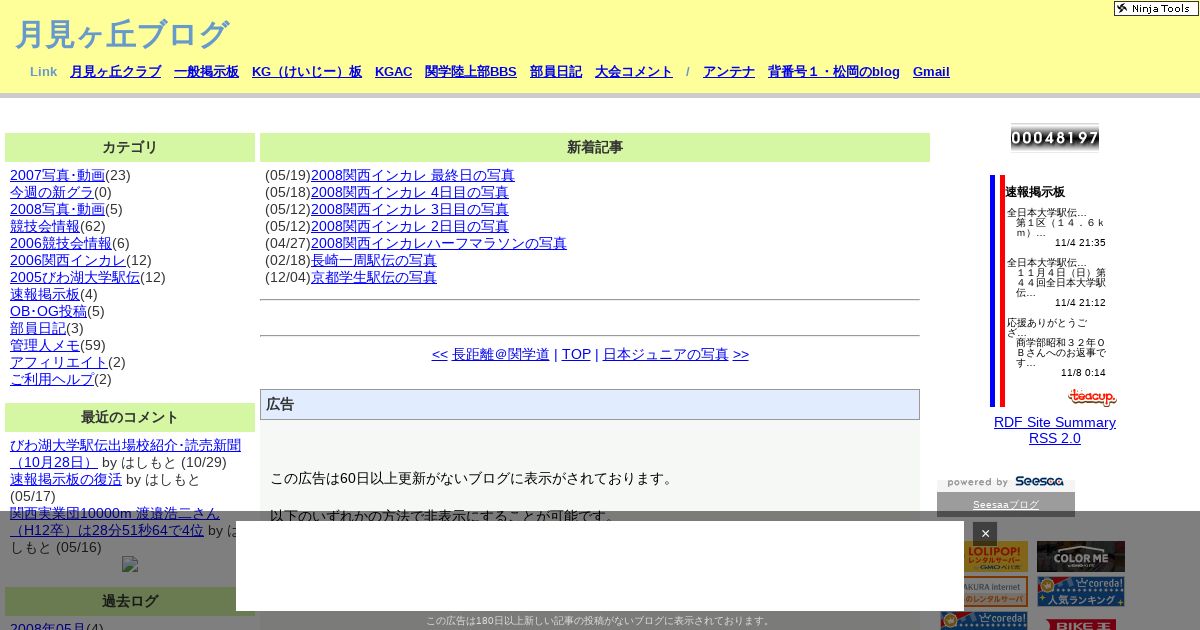Open category 今週の新グラ

tap(52, 192)
